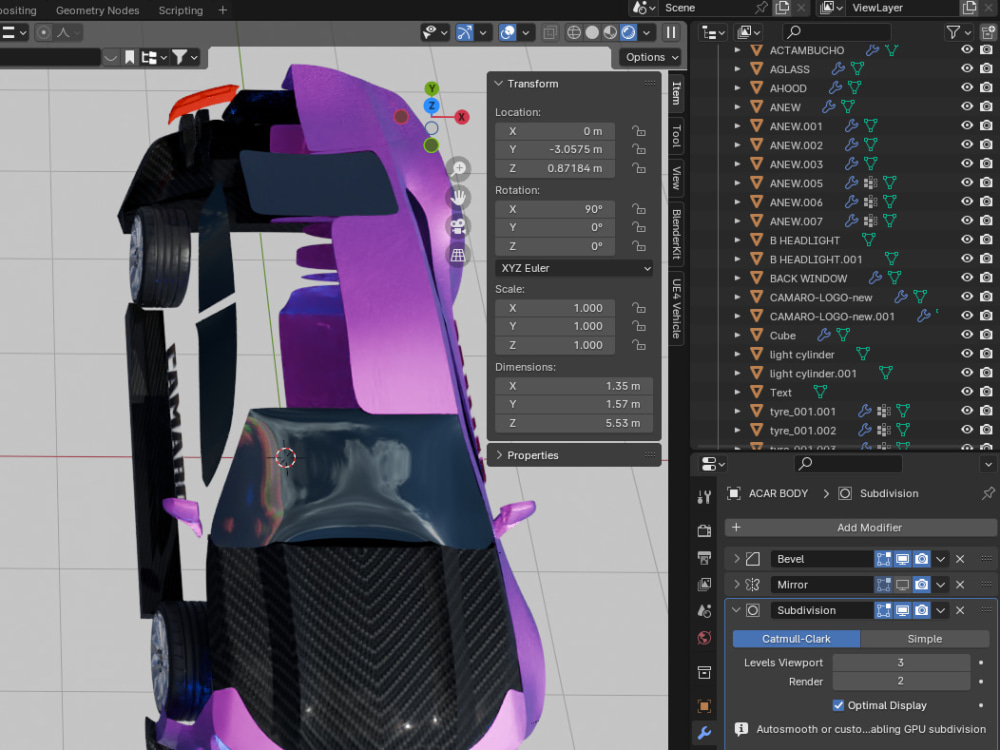Expand the Mirror modifier panel
Viewport: 1000px width, 750px height.
tap(737, 585)
